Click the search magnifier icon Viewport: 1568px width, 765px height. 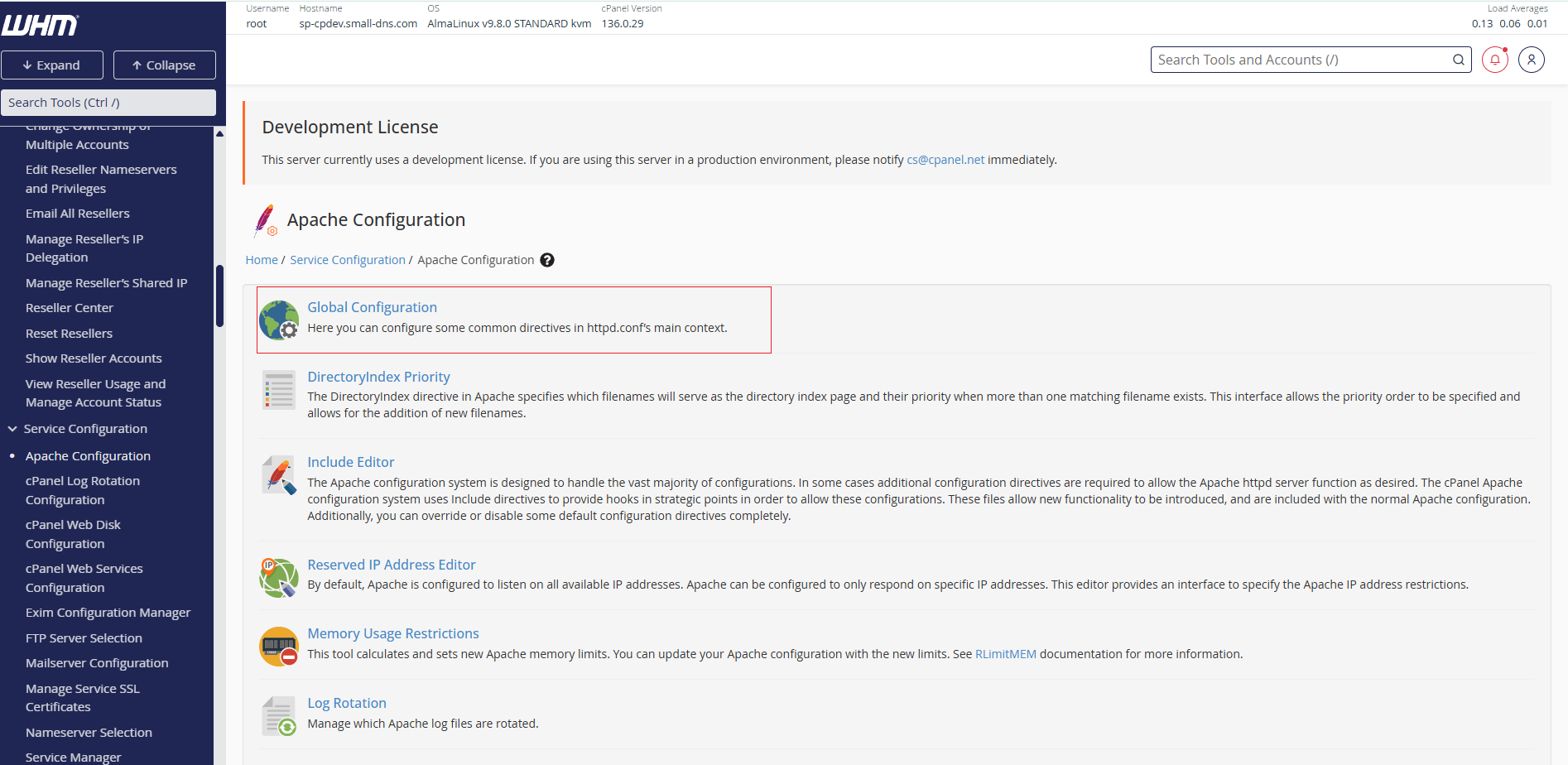click(x=1459, y=60)
